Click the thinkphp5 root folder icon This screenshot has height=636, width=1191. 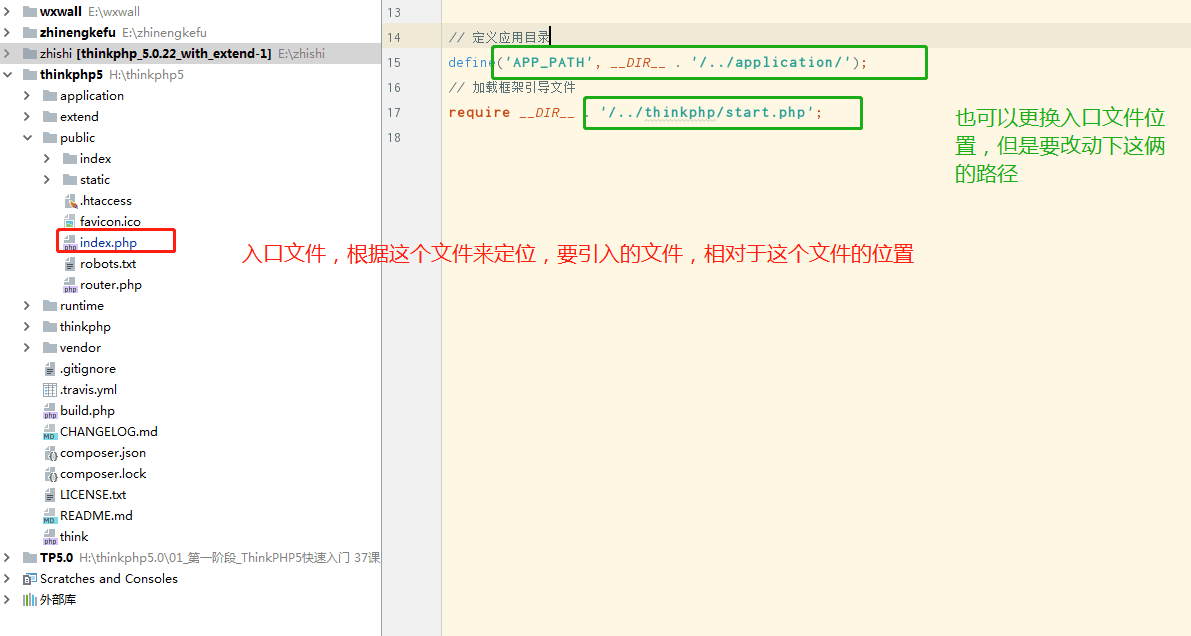click(x=30, y=74)
